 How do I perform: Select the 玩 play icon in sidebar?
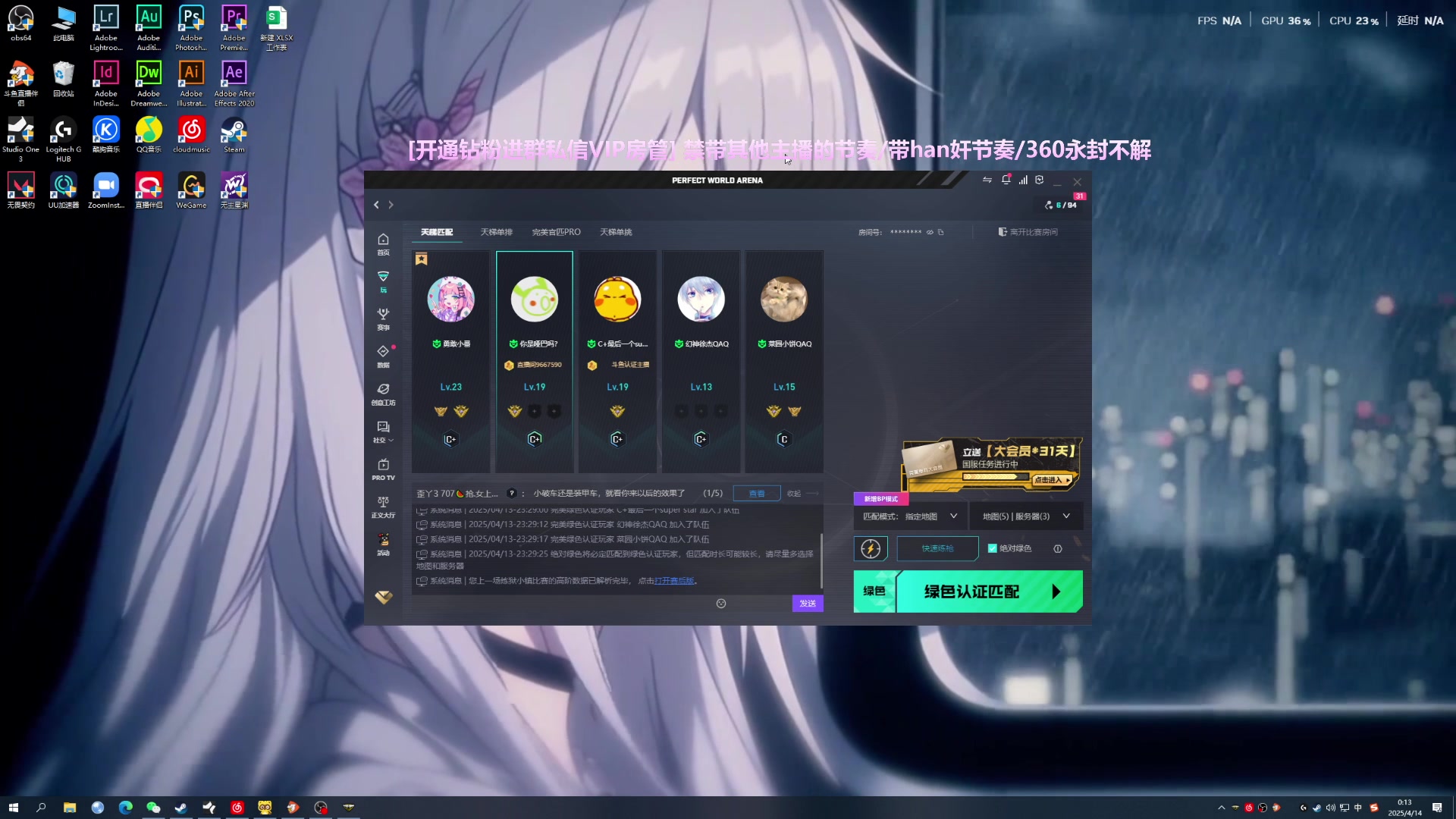tap(383, 281)
